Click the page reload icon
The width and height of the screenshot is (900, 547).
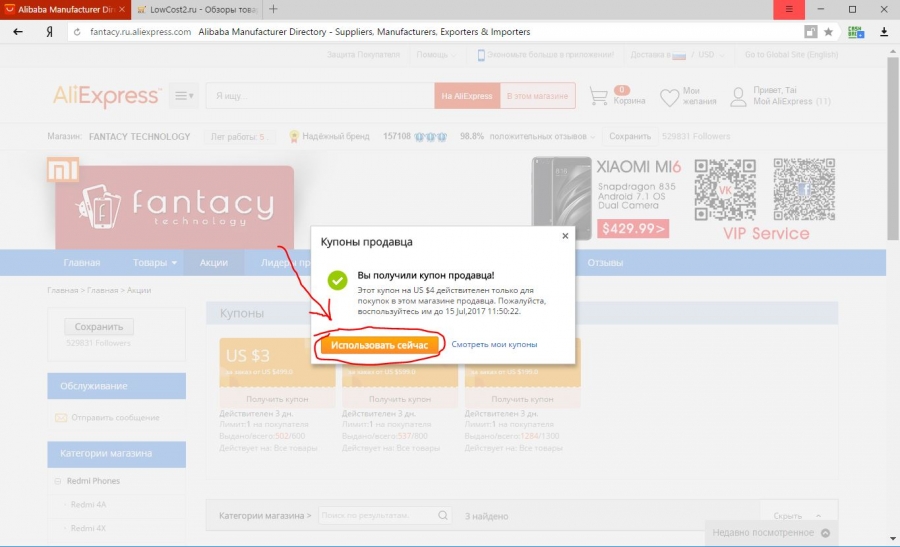click(77, 32)
